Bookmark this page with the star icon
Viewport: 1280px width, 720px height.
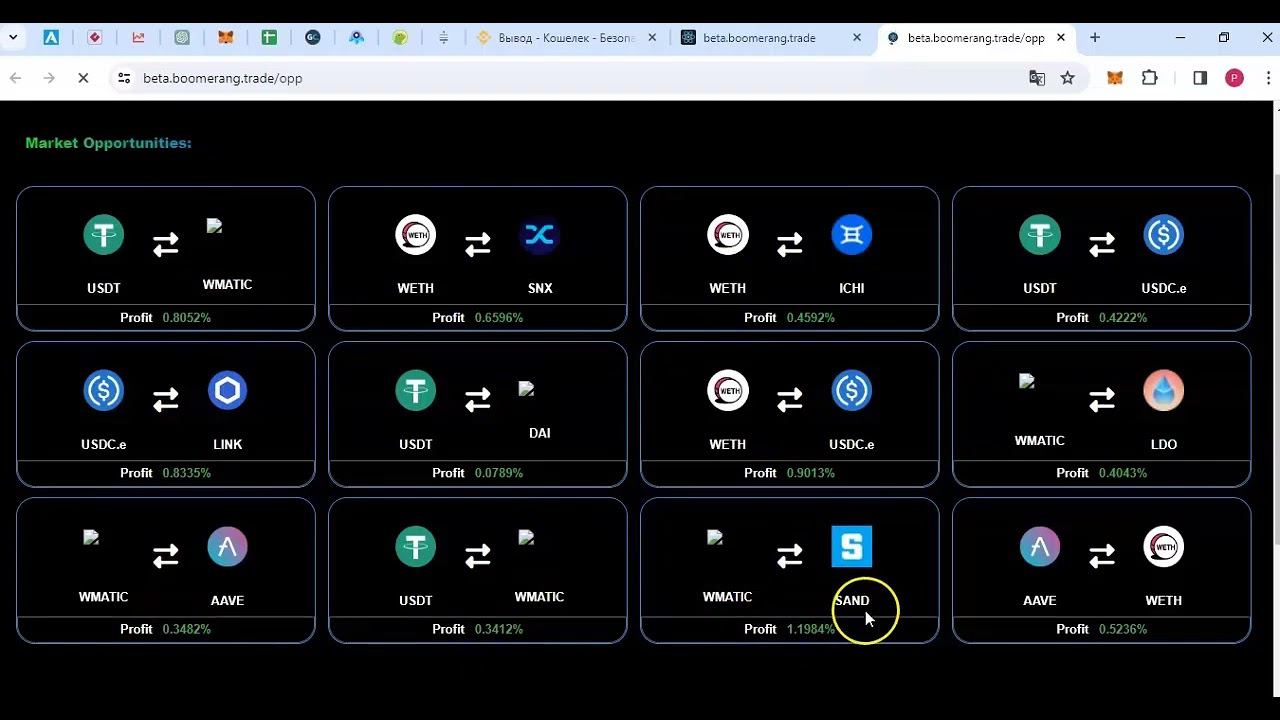coord(1067,78)
